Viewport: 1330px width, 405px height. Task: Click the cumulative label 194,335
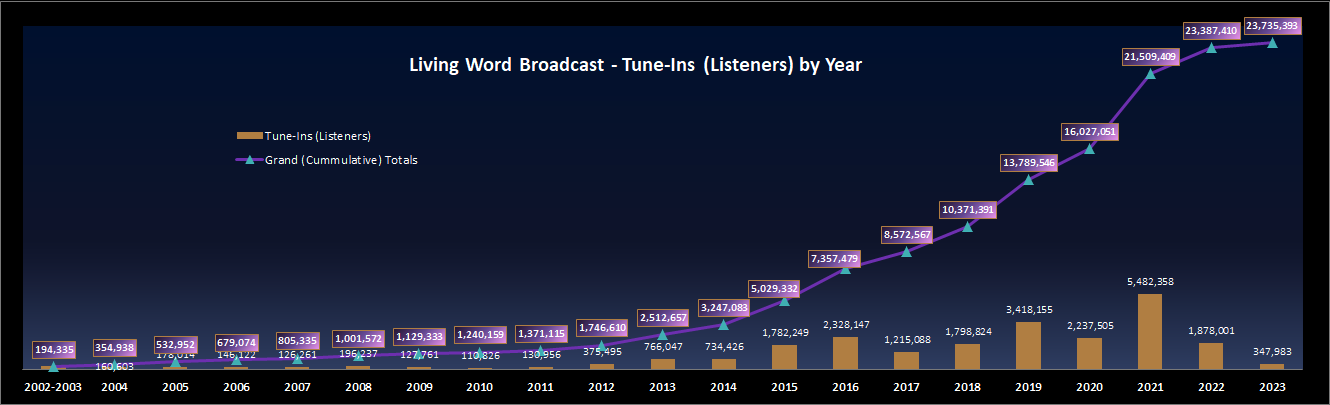click(53, 349)
